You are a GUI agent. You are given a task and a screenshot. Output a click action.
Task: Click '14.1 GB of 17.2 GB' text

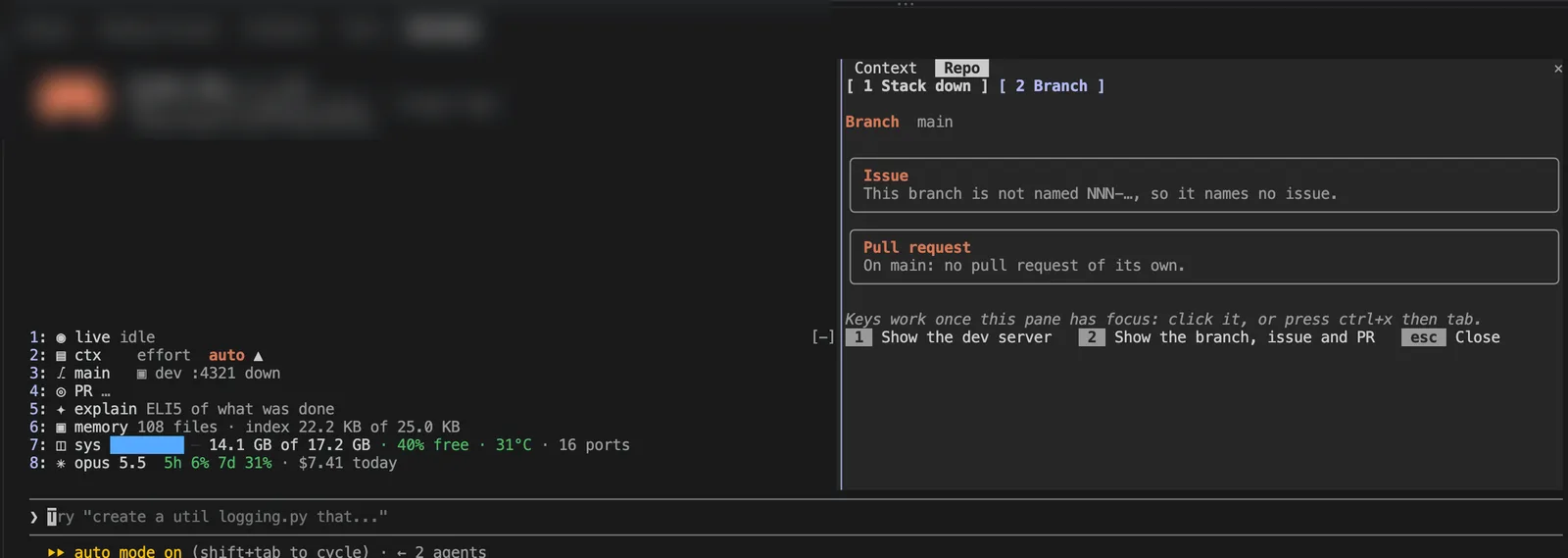click(289, 445)
